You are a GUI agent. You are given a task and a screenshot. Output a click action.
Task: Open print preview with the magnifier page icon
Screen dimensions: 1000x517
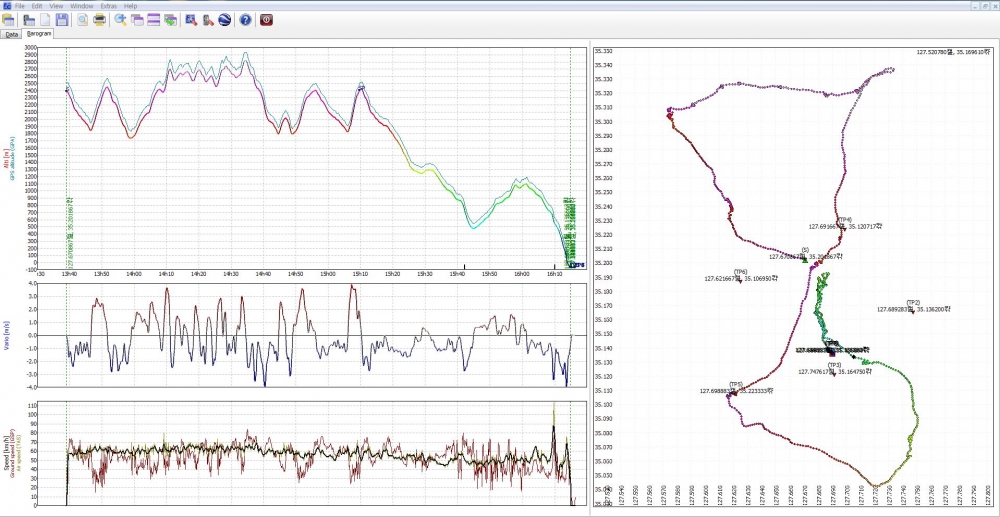[83, 20]
